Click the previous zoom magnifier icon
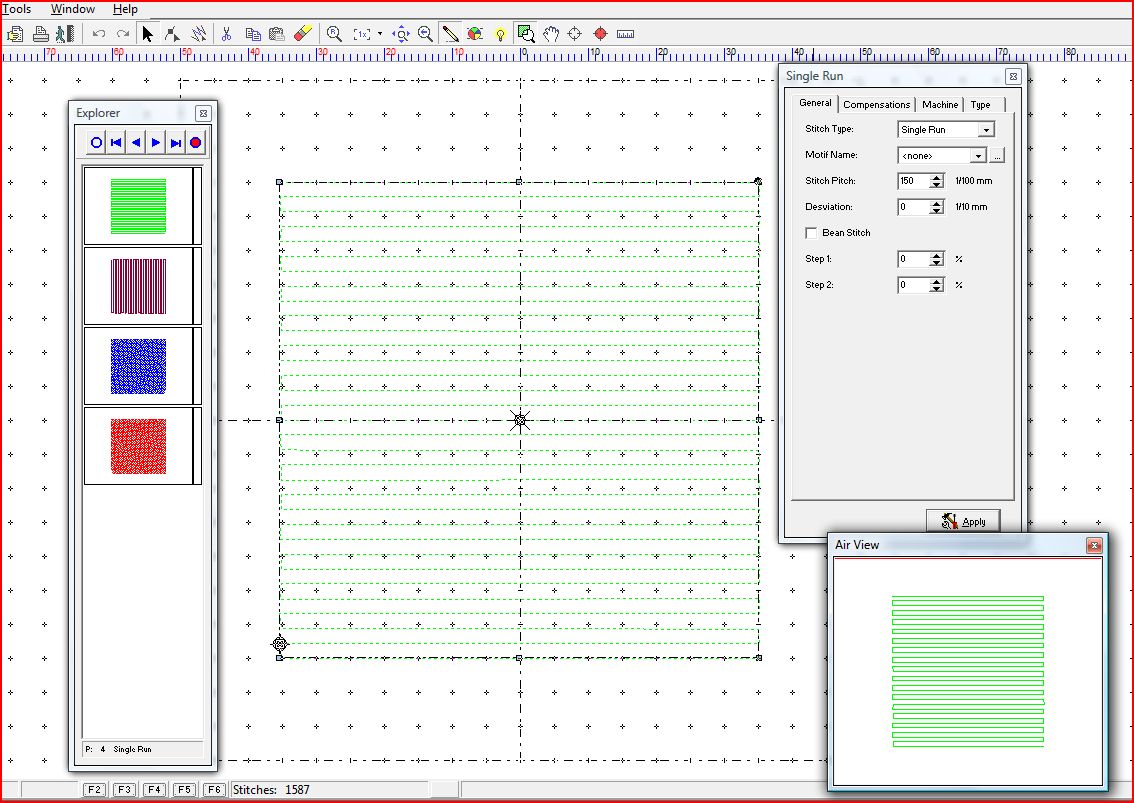1134x803 pixels. [x=425, y=34]
